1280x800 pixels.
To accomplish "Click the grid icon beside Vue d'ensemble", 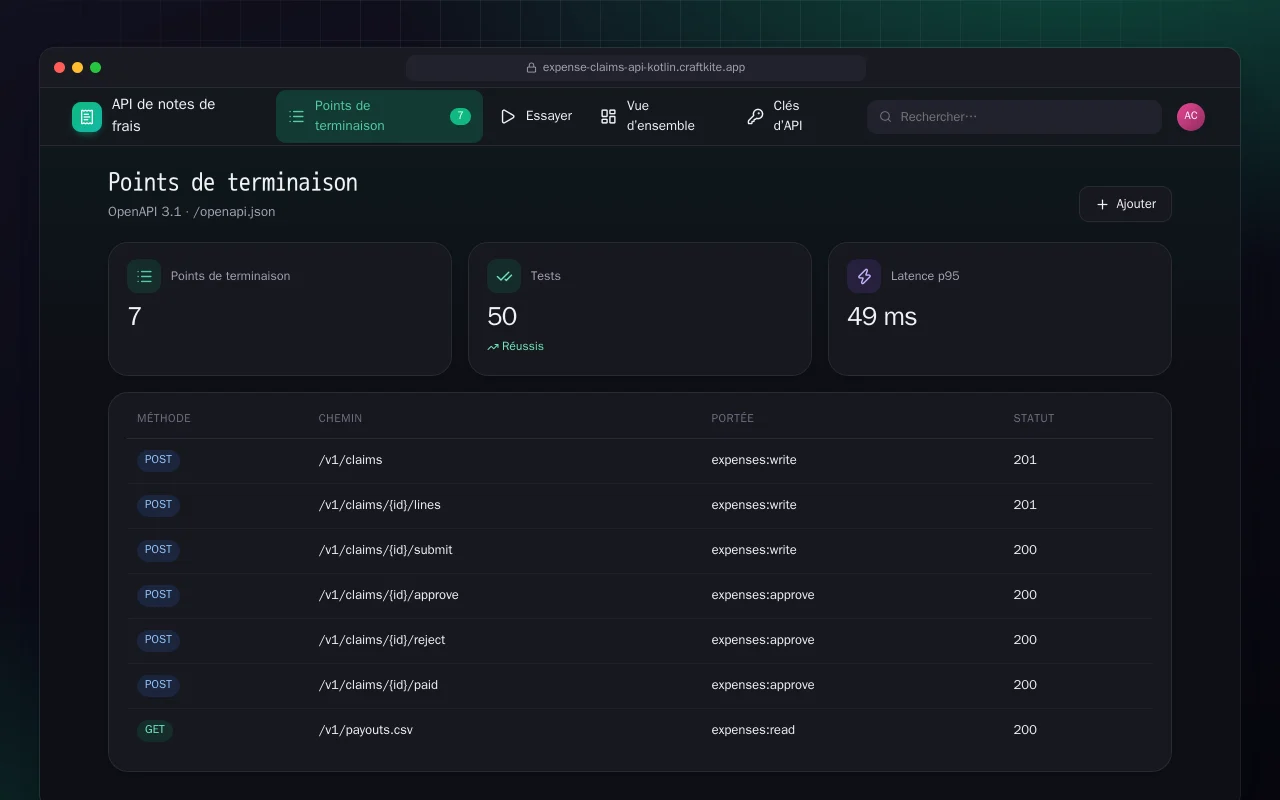I will click(608, 117).
